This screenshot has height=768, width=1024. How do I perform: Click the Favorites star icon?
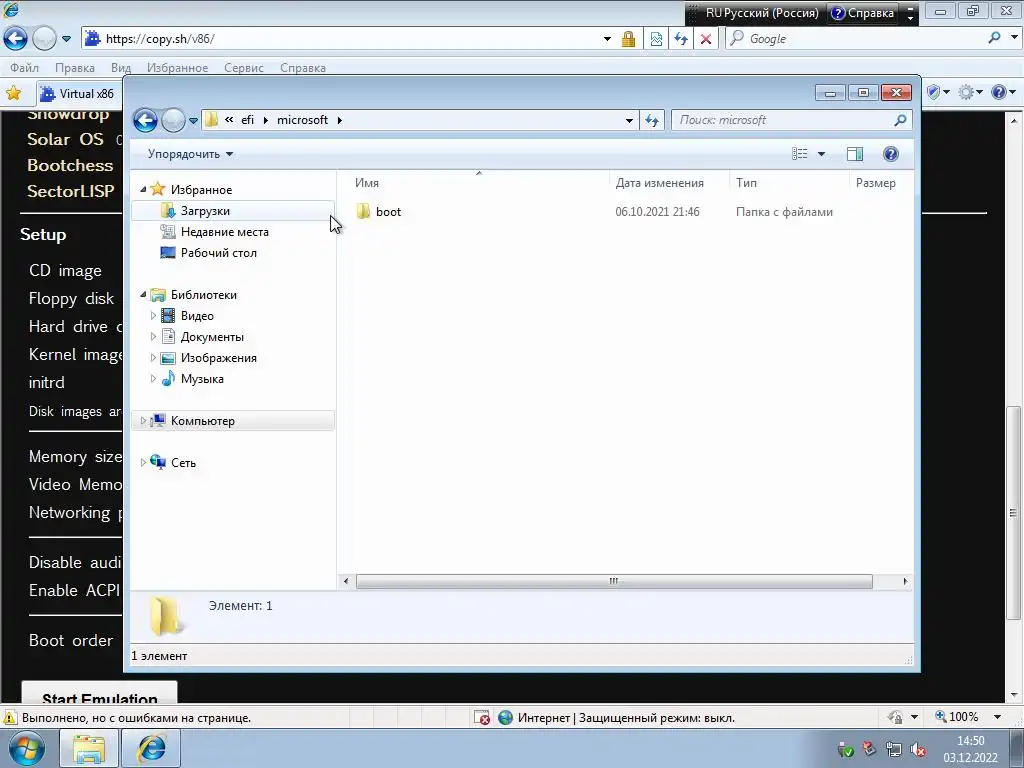13,93
